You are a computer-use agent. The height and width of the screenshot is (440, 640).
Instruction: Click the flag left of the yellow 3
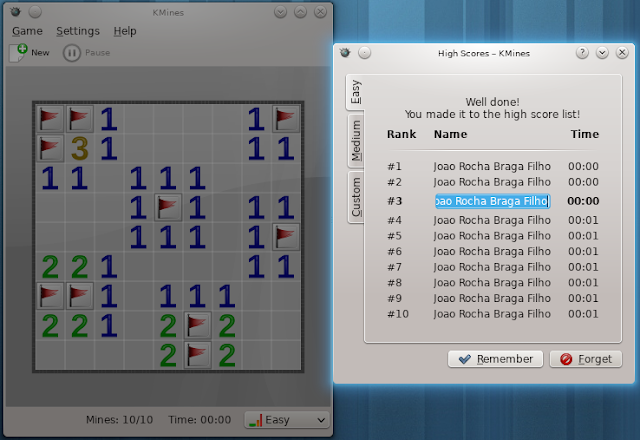tap(50, 148)
